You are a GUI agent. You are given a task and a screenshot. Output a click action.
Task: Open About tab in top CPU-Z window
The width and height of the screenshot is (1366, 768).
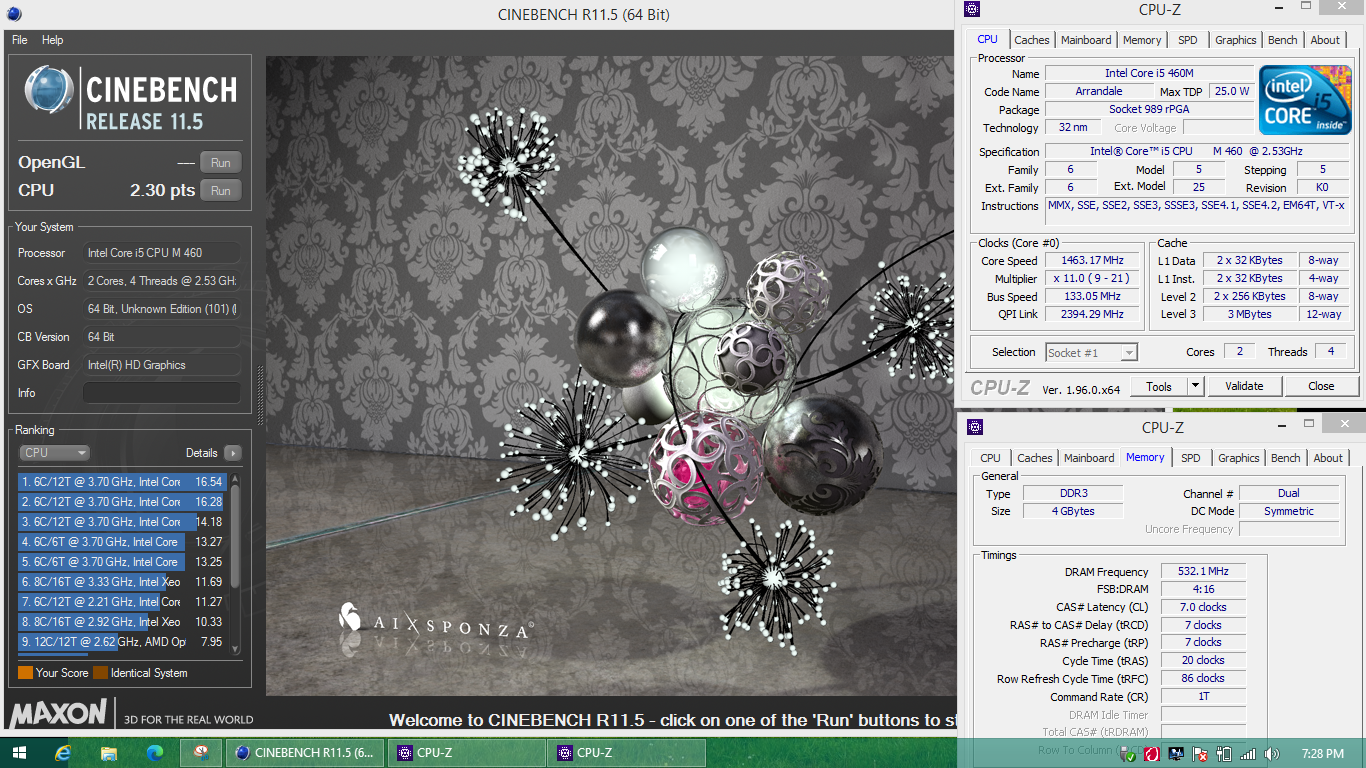(x=1325, y=40)
